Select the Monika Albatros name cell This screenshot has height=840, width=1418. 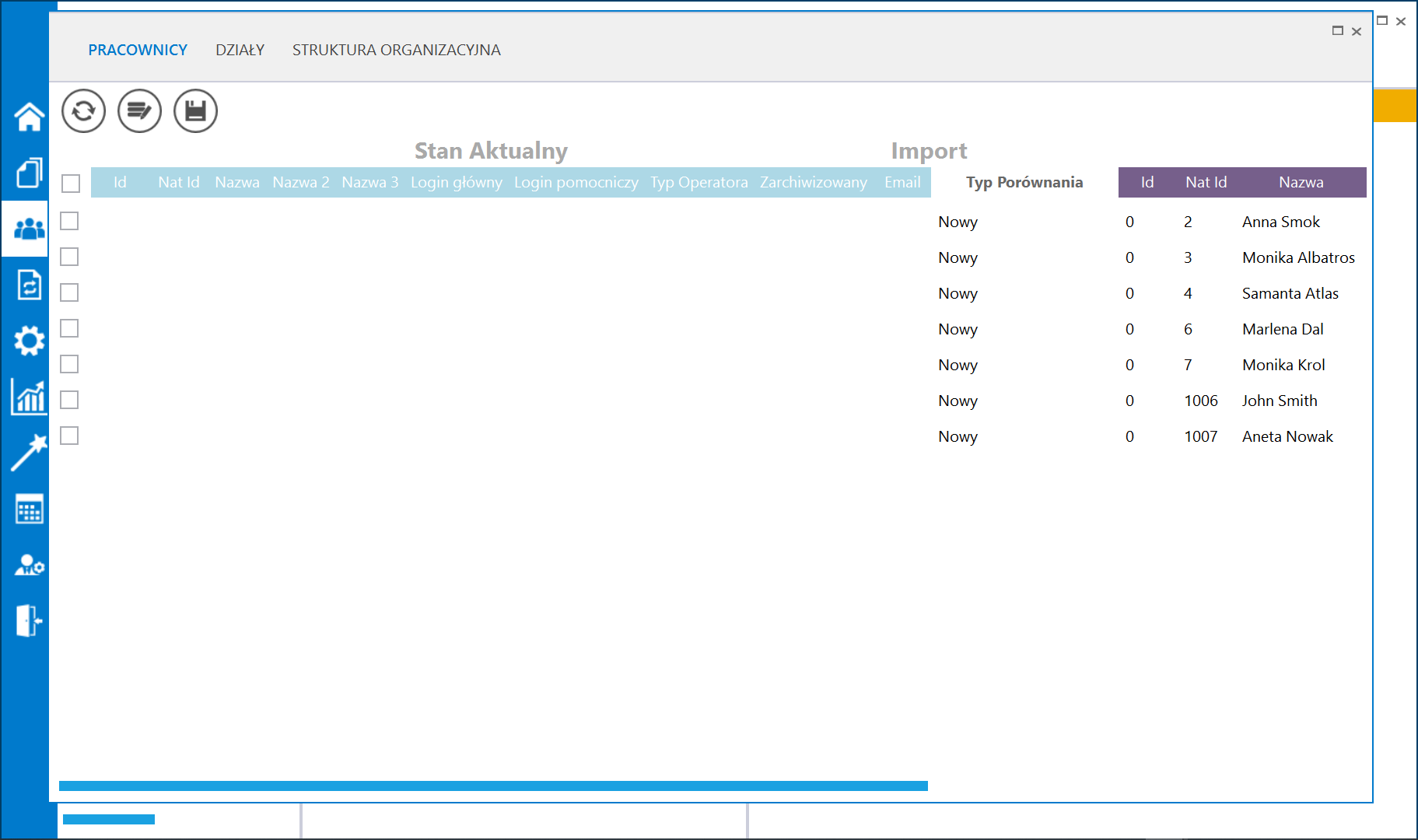click(1298, 257)
